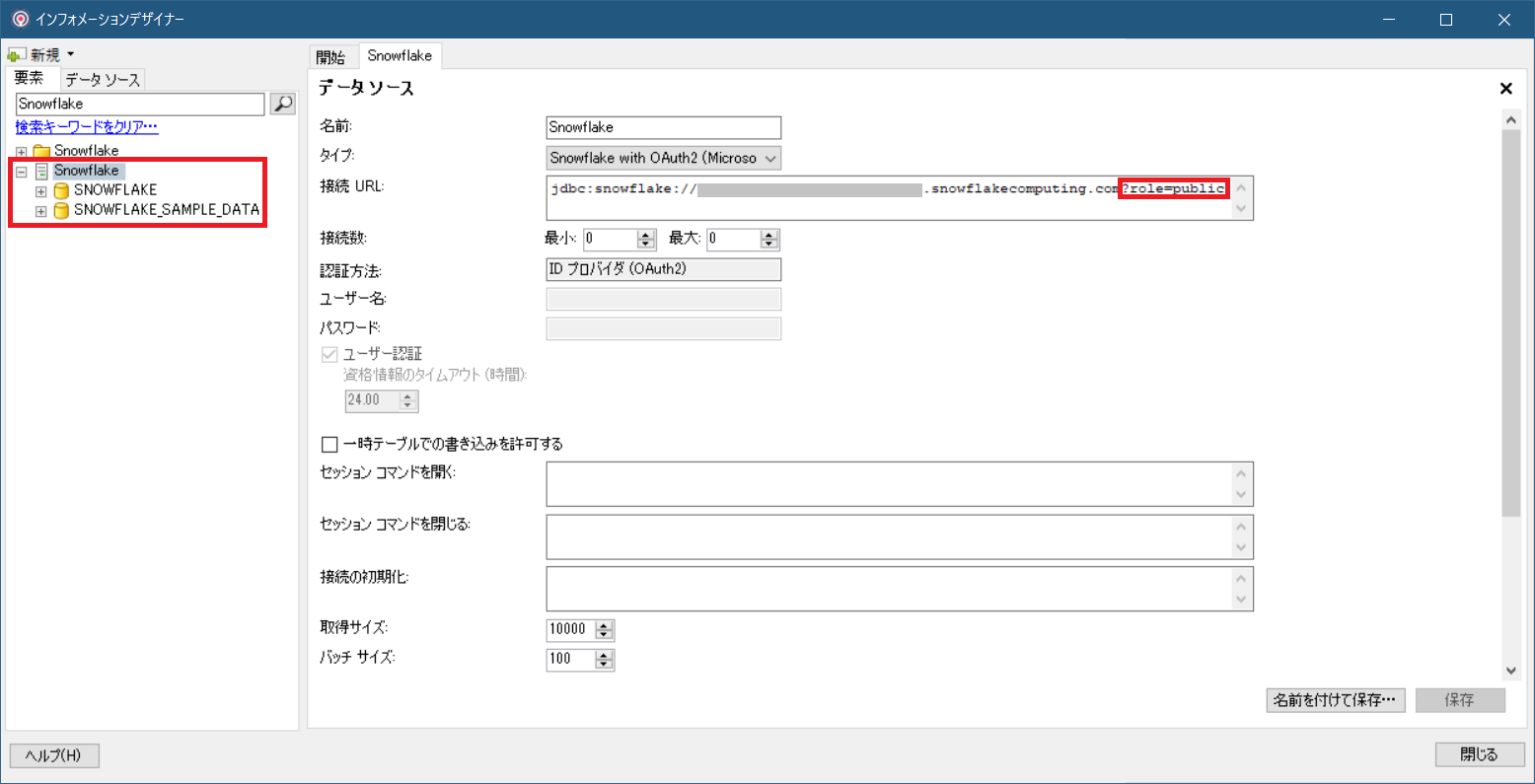Select the Snowflake editor tab
This screenshot has width=1535, height=784.
400,56
